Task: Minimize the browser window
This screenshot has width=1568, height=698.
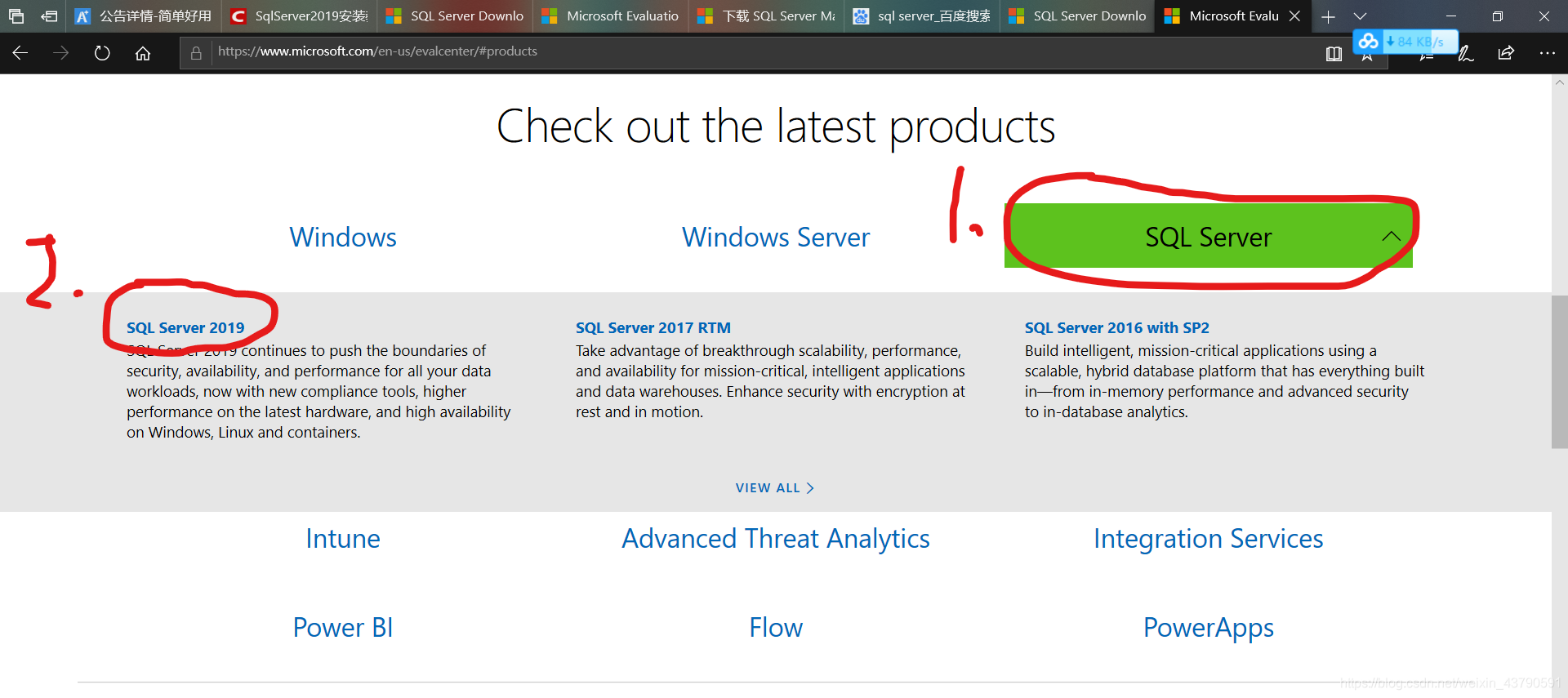Action: pos(1451,16)
